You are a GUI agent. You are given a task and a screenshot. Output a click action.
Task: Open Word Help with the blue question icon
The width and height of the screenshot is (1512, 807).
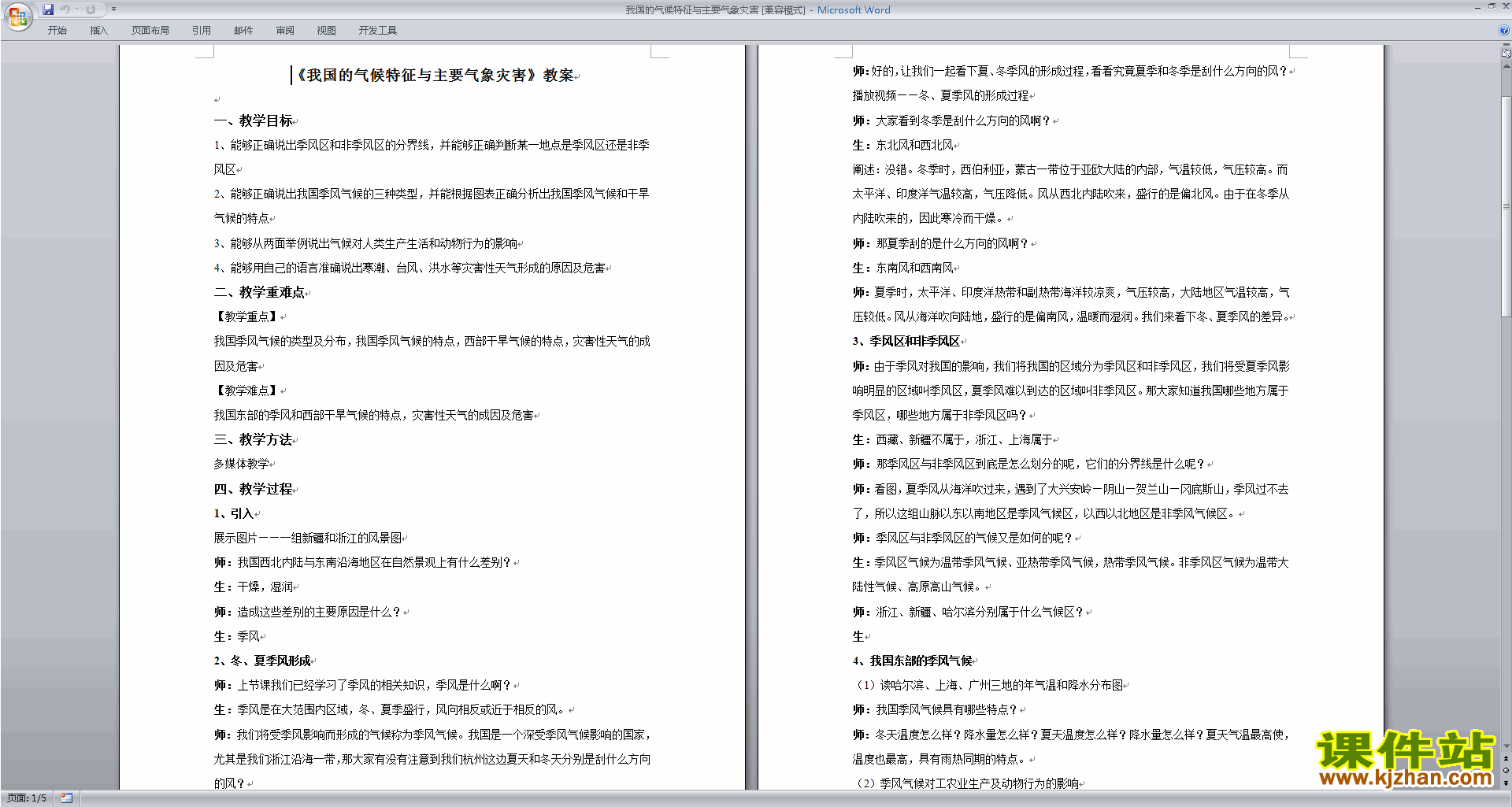click(1504, 30)
